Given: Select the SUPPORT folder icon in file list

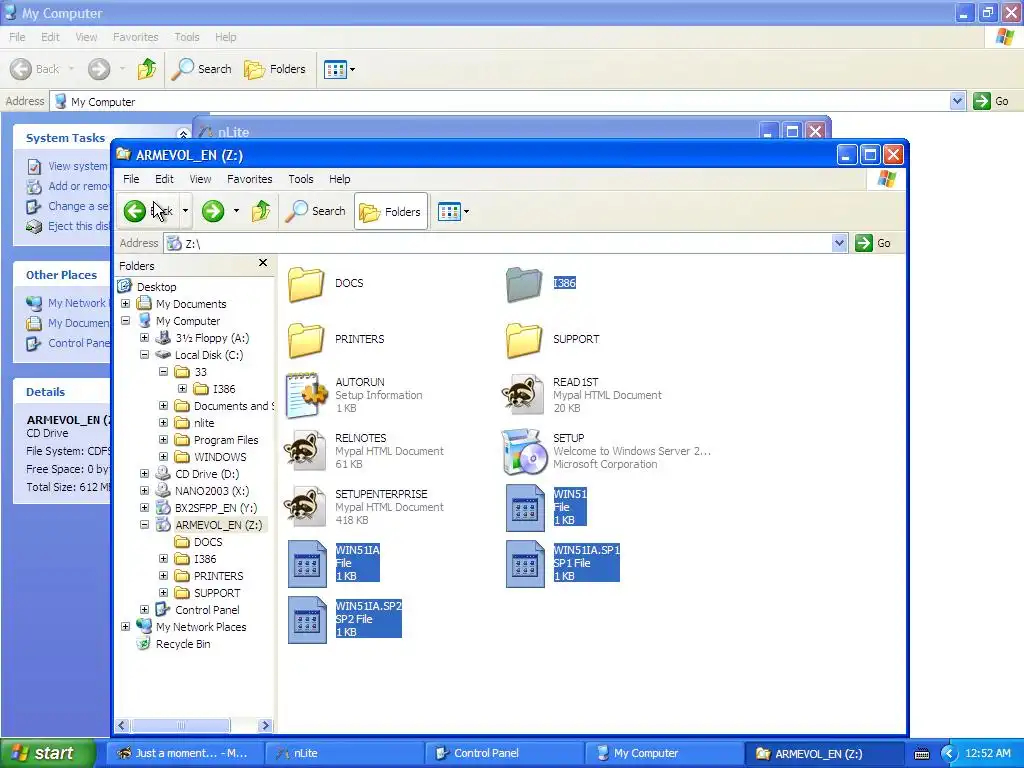Looking at the screenshot, I should [x=524, y=340].
